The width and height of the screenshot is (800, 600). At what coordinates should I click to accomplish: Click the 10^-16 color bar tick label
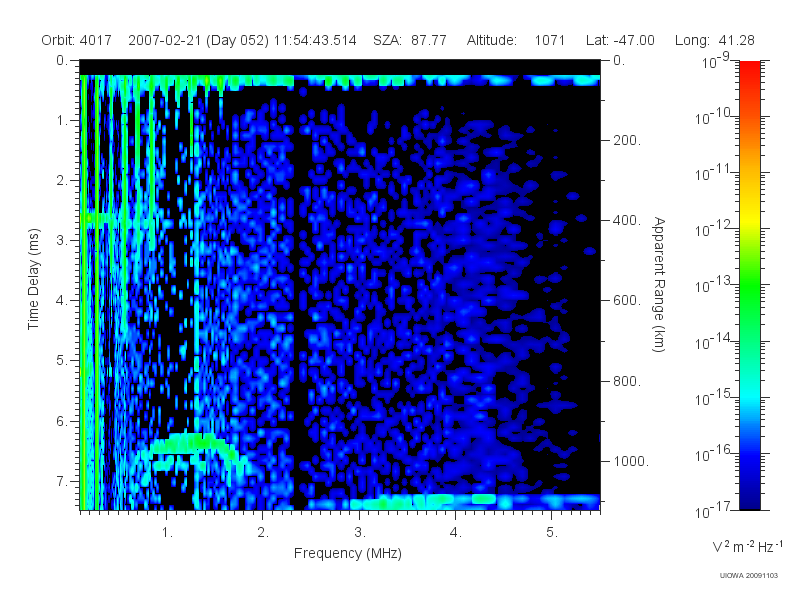click(715, 454)
